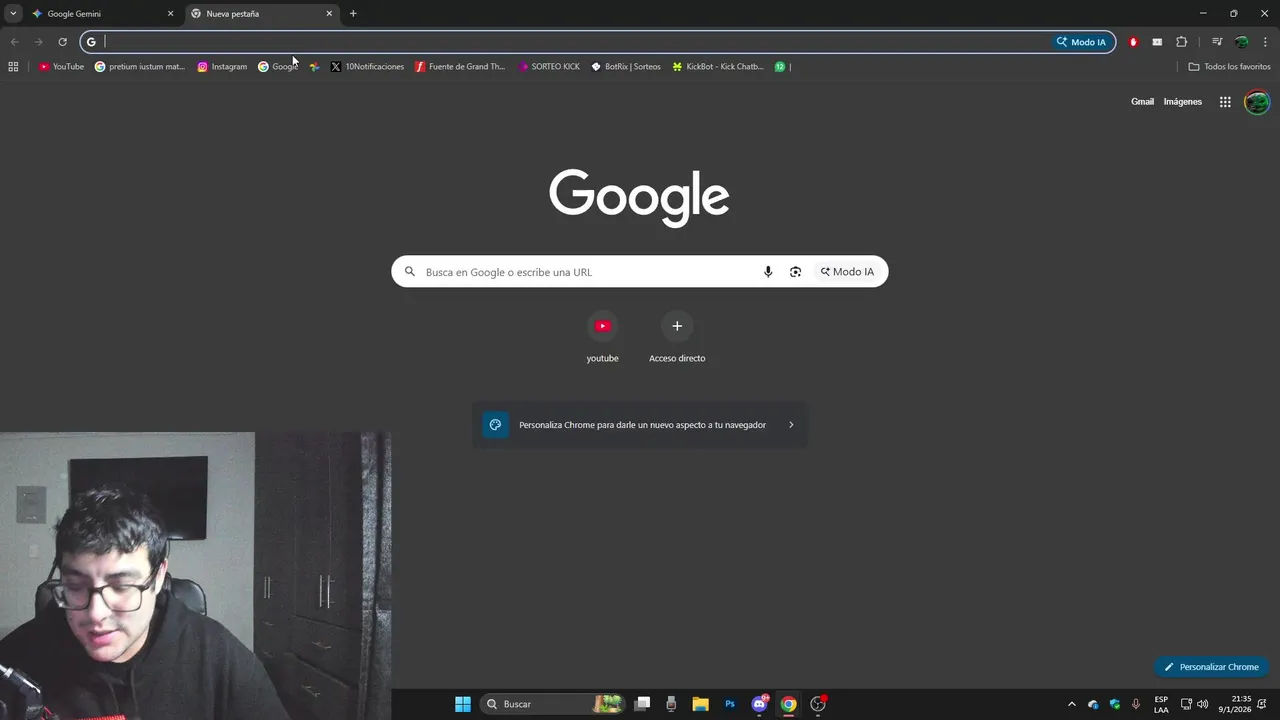Open File Explorer from taskbar
1280x720 pixels.
point(700,704)
